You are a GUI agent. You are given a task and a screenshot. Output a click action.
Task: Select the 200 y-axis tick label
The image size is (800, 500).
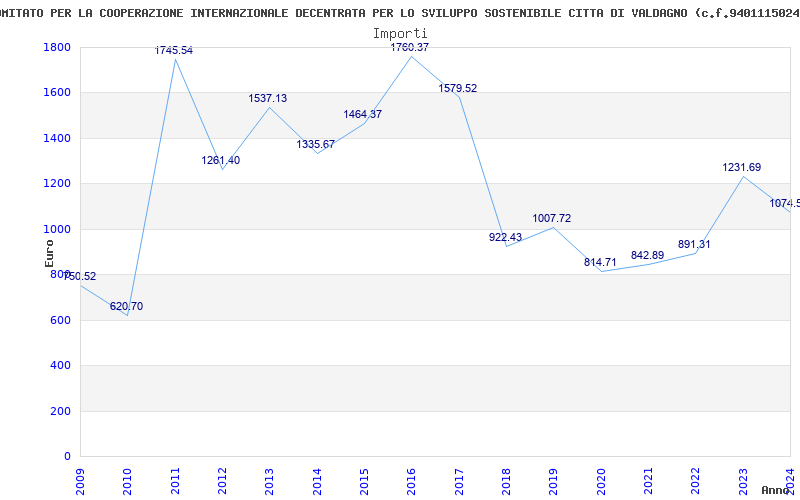(x=60, y=411)
